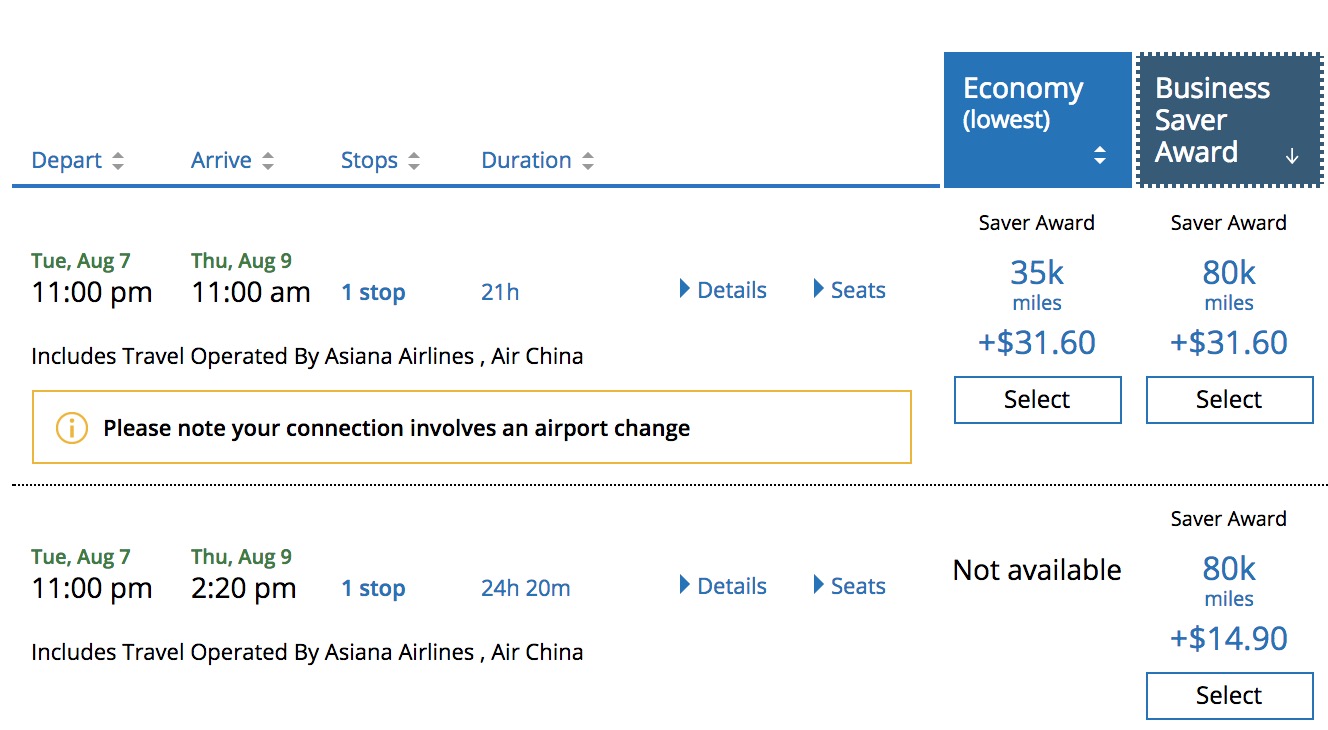Expand Details for the 24h 20m flight
Screen dimensions: 1328x730
723,586
